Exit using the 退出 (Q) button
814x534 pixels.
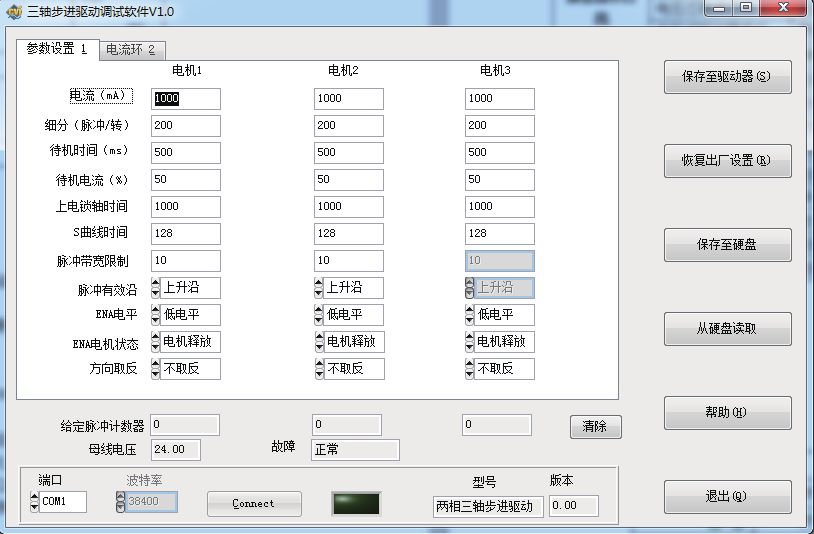click(727, 497)
